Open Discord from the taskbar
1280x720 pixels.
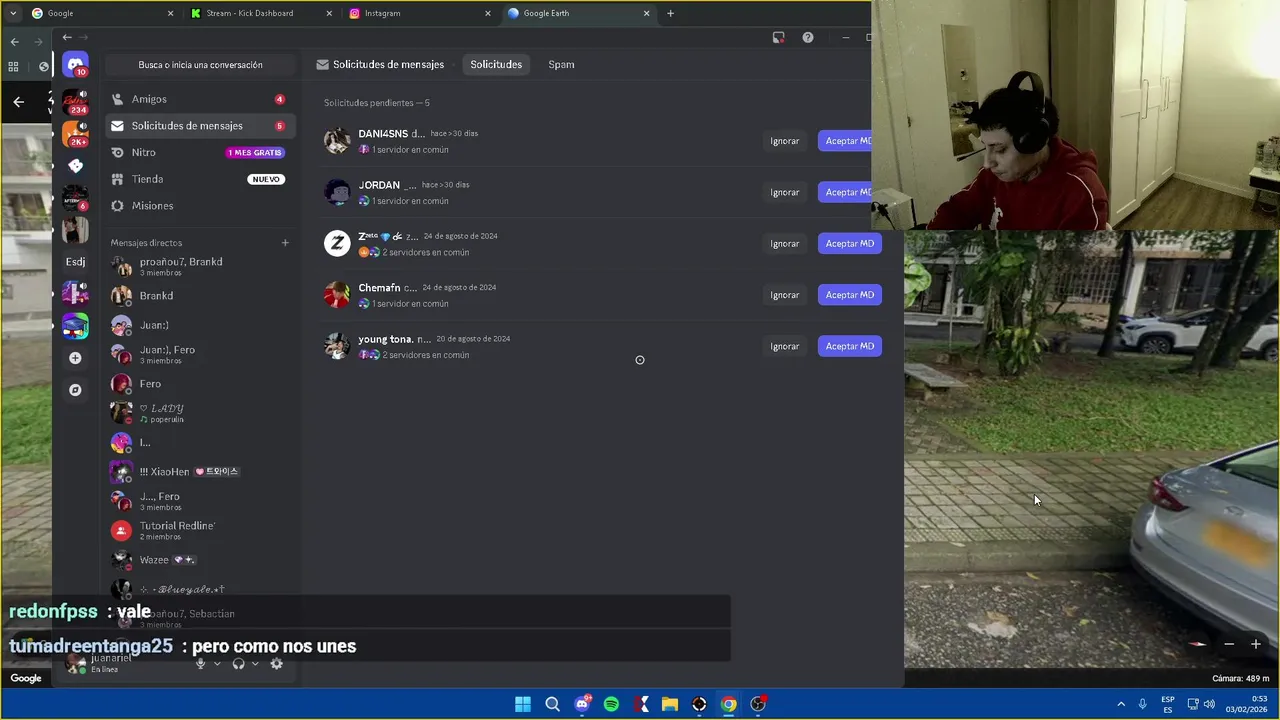(x=582, y=704)
